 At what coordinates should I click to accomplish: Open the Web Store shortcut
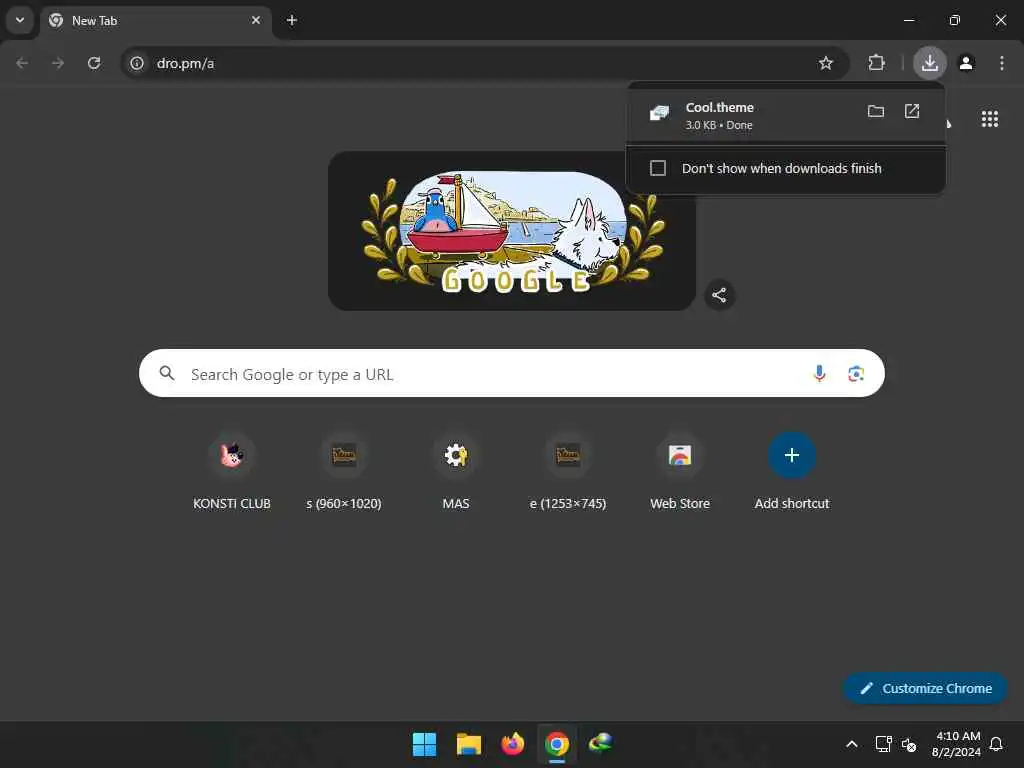pyautogui.click(x=680, y=473)
